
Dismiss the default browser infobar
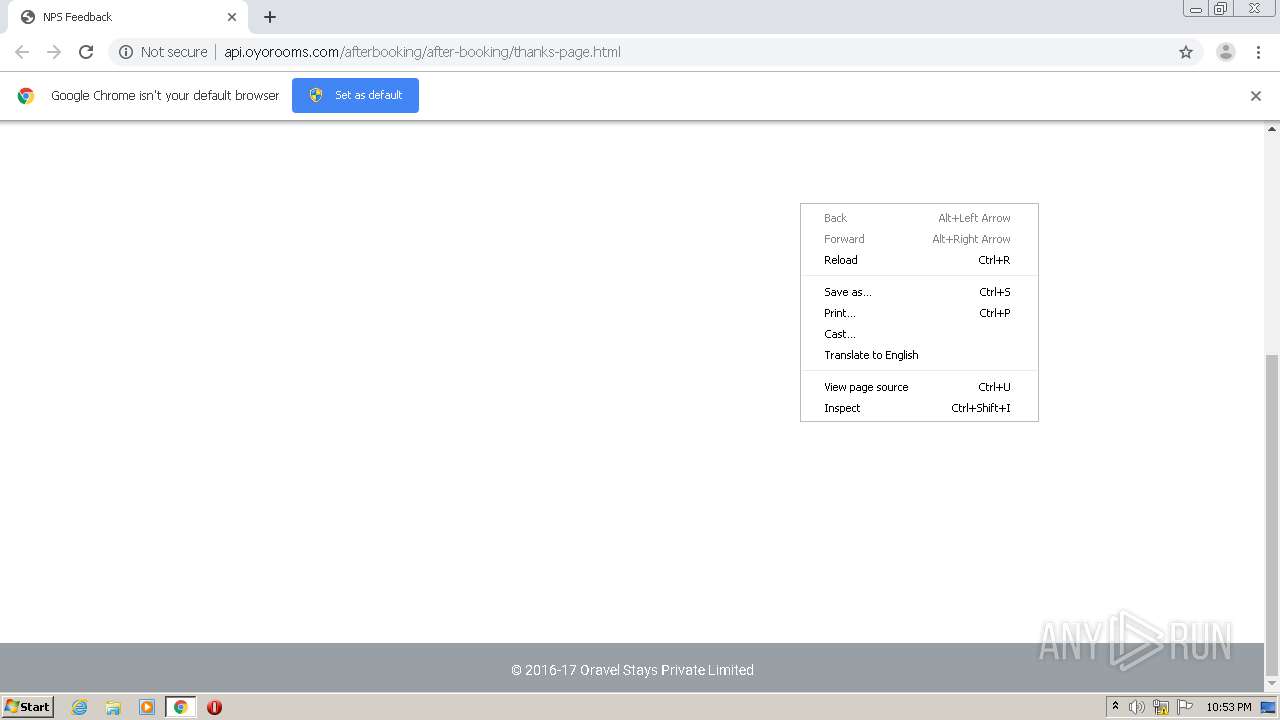point(1256,96)
